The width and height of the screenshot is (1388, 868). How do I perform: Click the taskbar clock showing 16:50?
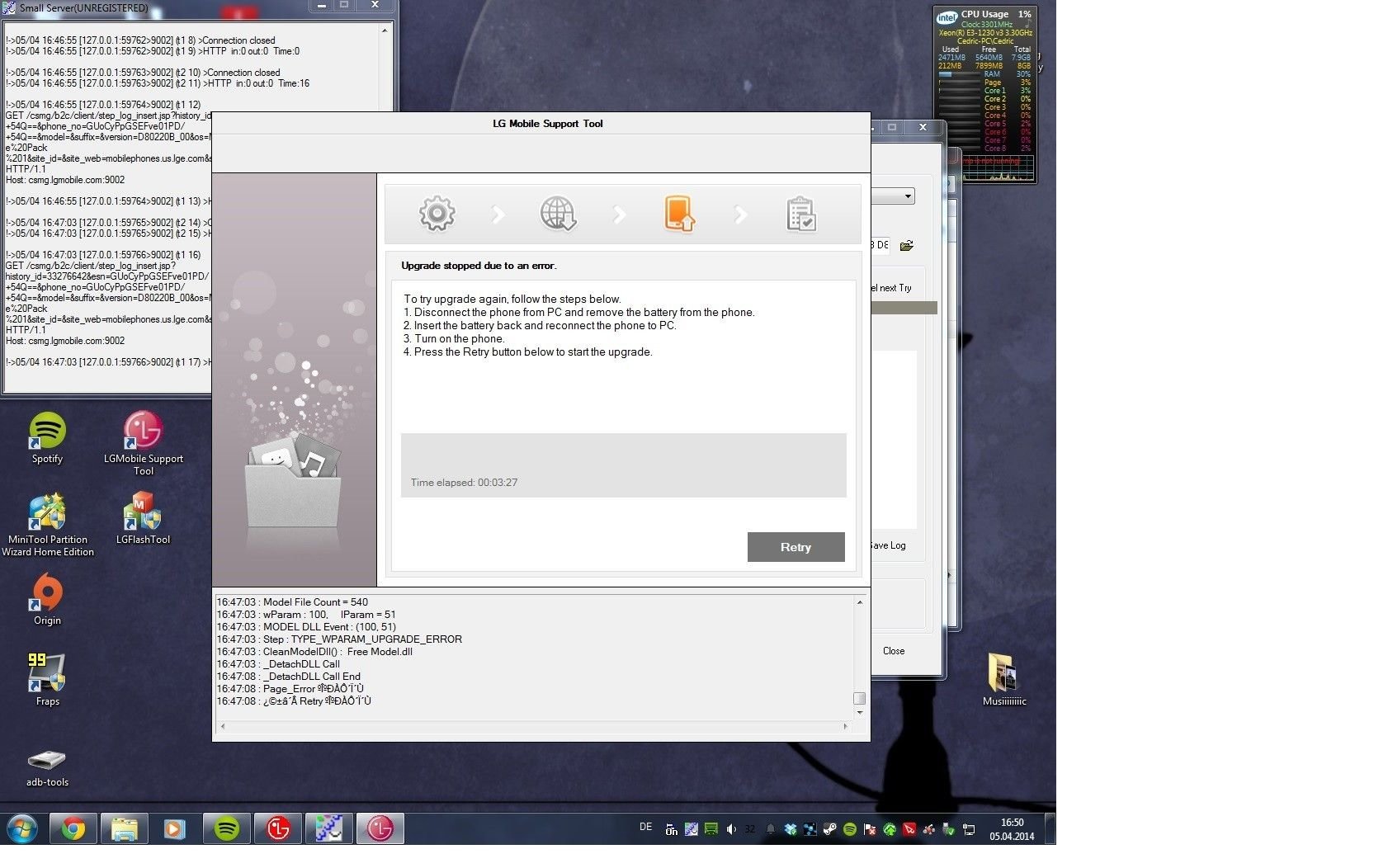[x=1012, y=829]
